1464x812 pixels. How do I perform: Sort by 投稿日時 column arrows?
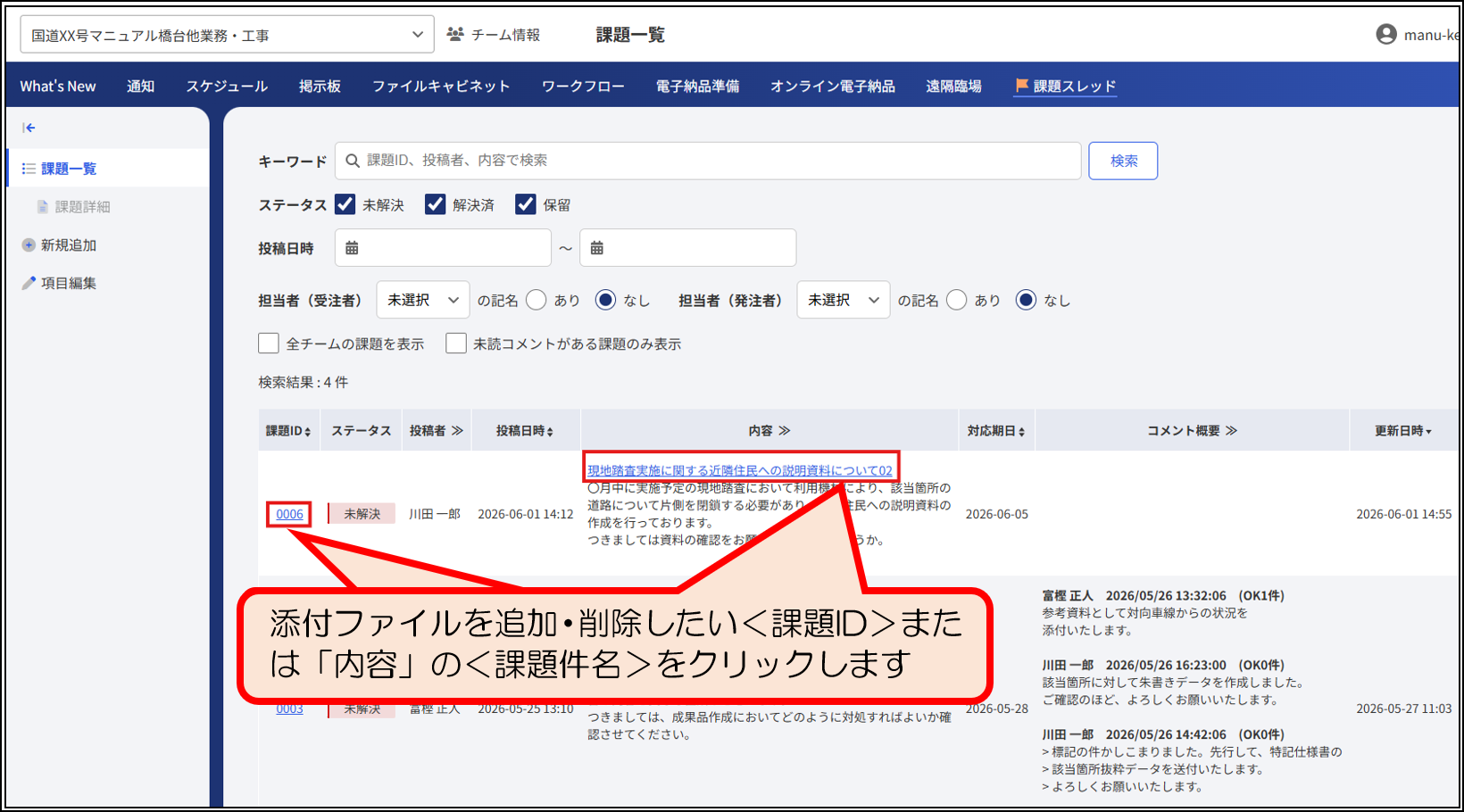tap(550, 432)
